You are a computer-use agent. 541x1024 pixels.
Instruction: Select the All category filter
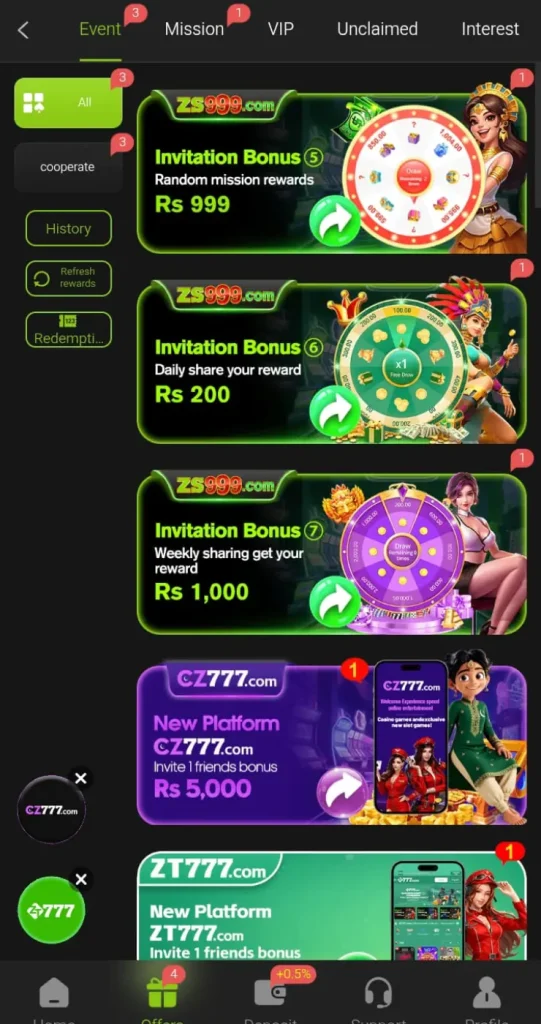point(68,103)
